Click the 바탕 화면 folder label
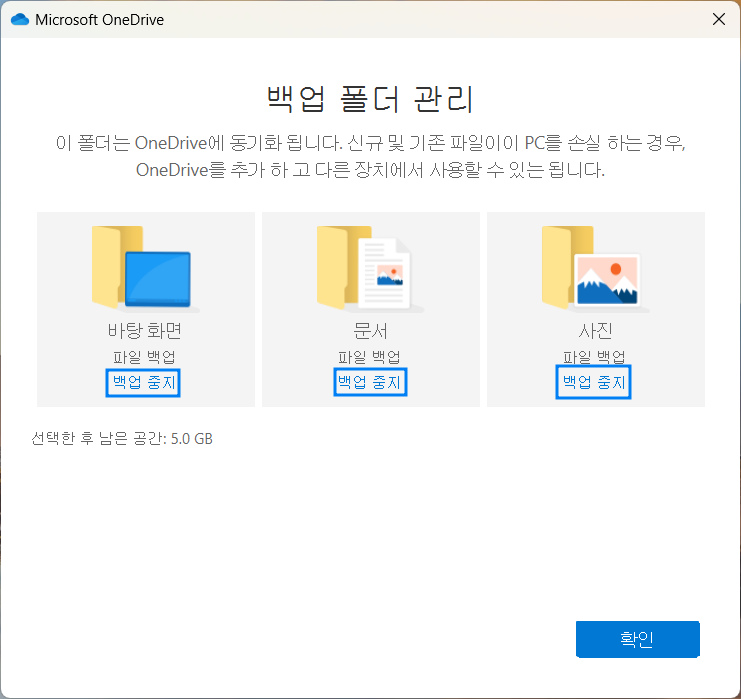 (145, 330)
